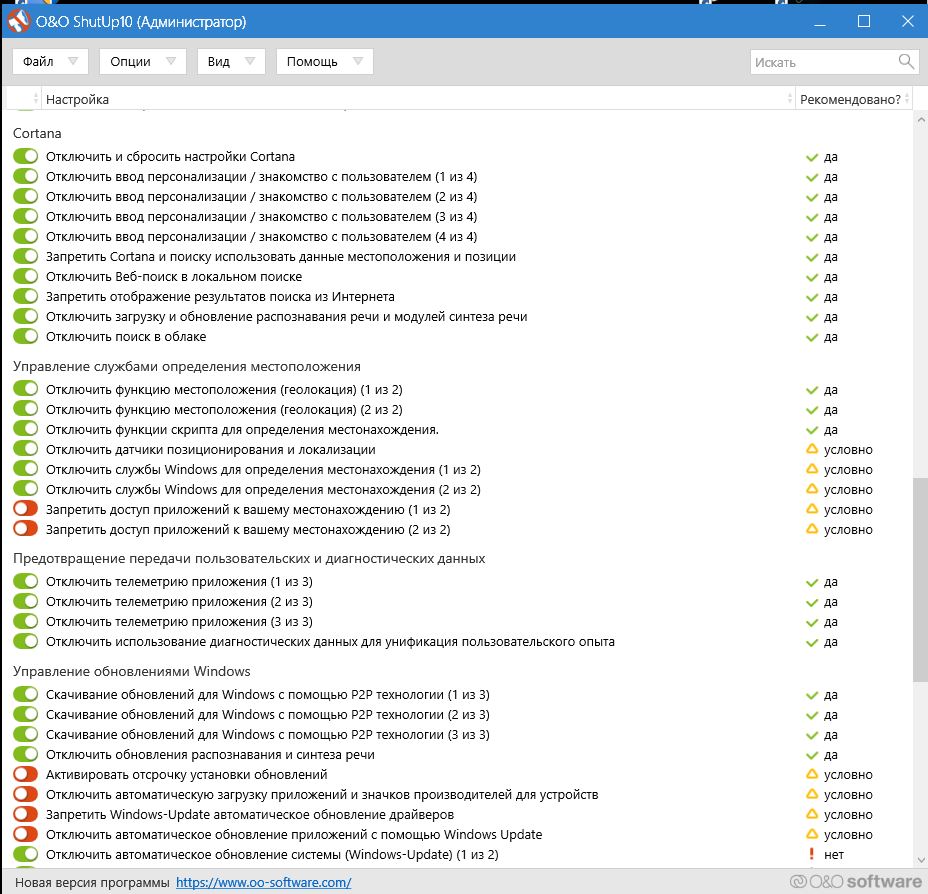This screenshot has width=928, height=894.
Task: Click 'Отключить обновления распознавания и синтеза речи' text
Action: [x=210, y=754]
